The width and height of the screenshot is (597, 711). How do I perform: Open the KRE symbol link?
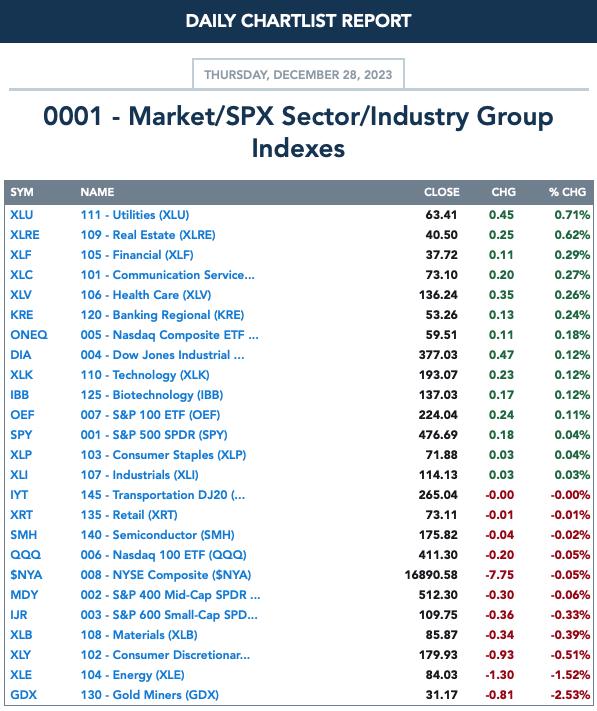pyautogui.click(x=21, y=315)
